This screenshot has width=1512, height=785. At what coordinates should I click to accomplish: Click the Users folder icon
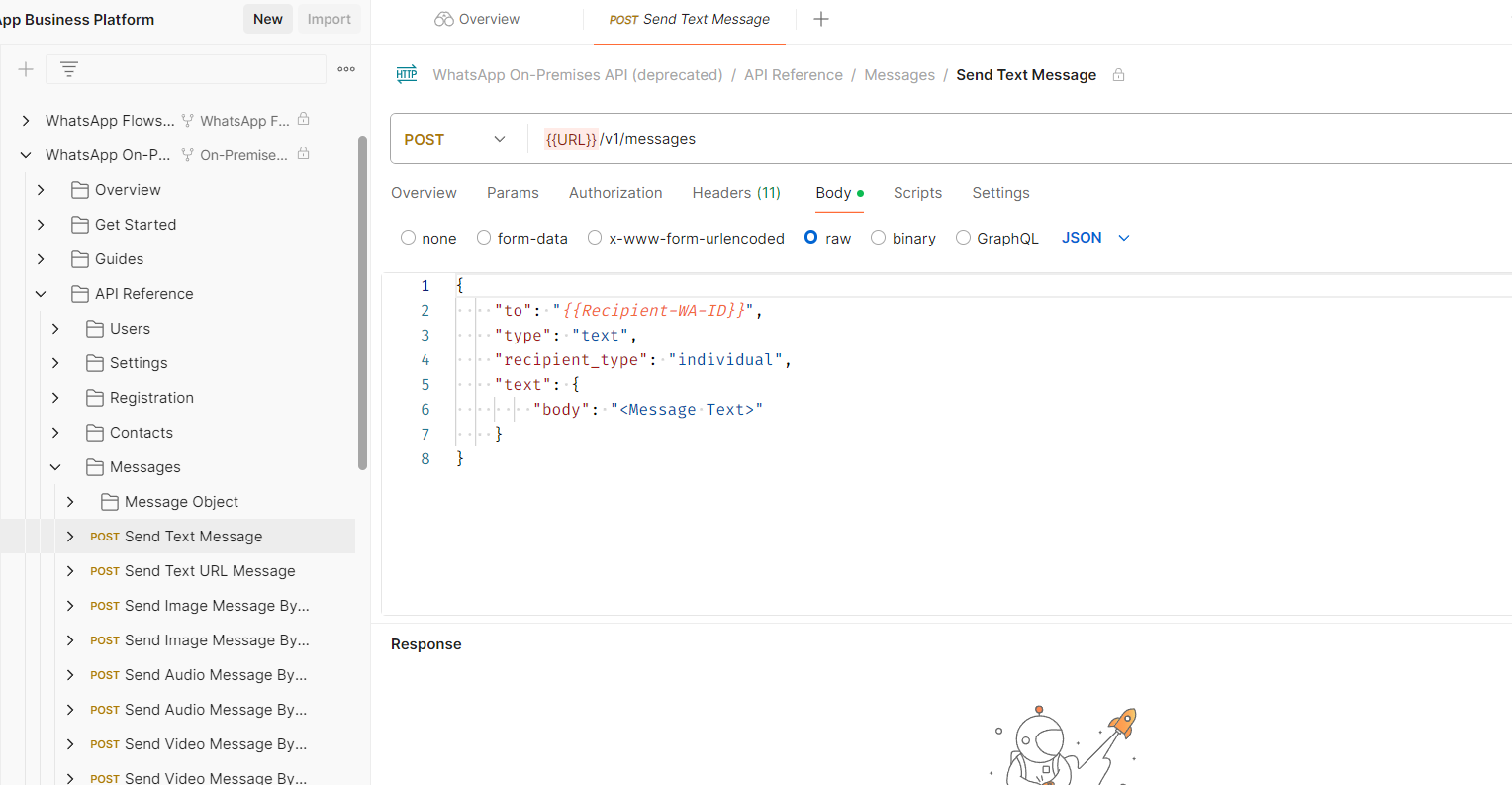(95, 329)
